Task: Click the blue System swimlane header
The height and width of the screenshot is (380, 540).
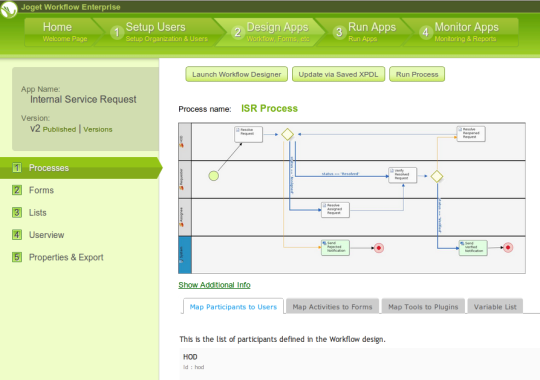Action: tap(185, 255)
